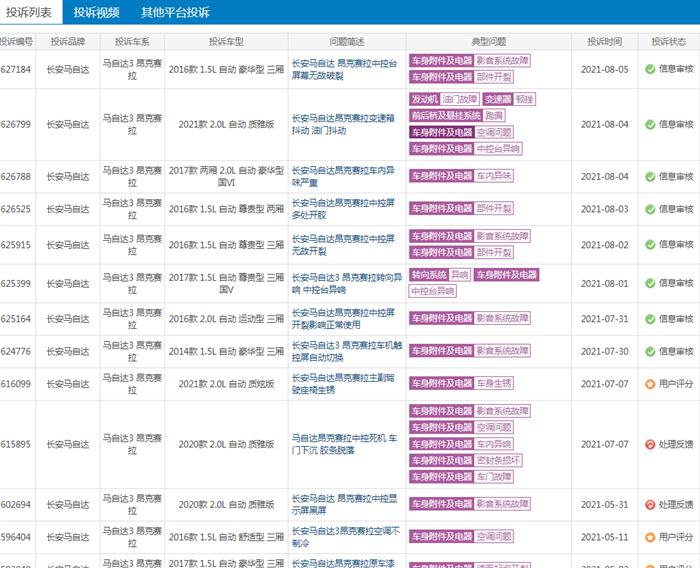Open the 投诉视频 tab
Viewport: 700px width, 568px height.
[96, 13]
